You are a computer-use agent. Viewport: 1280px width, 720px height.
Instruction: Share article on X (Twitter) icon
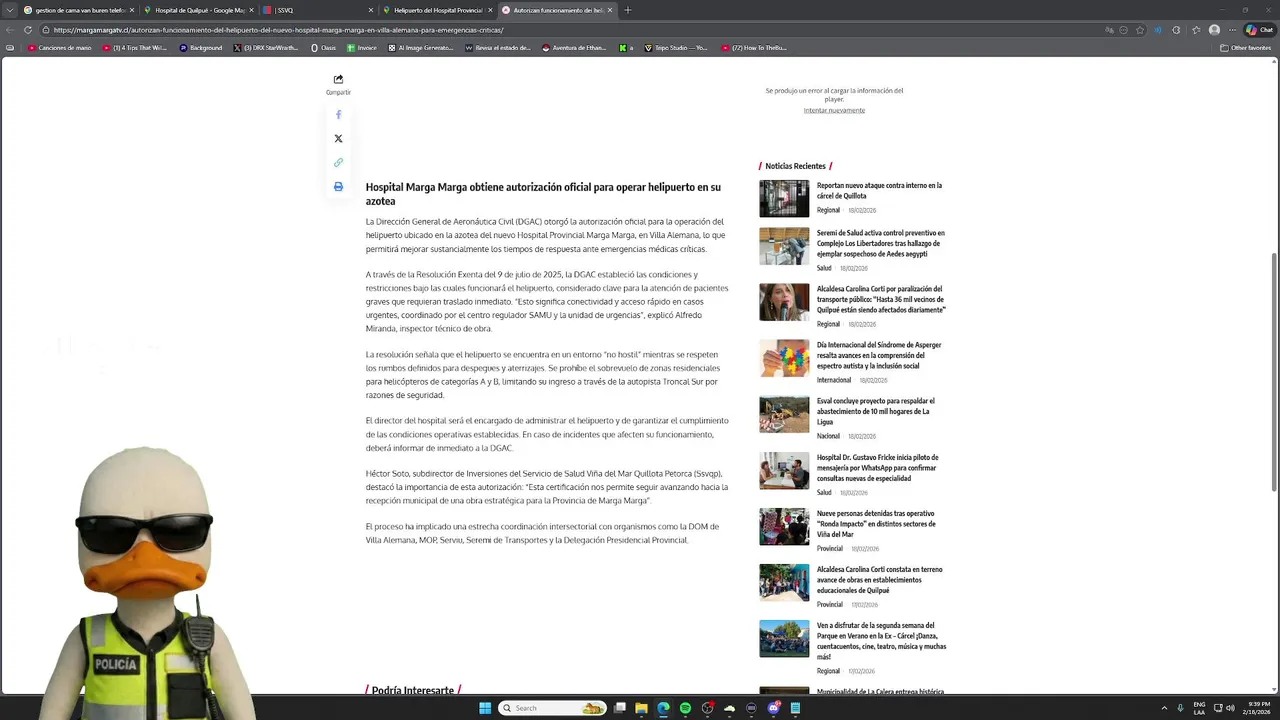[x=338, y=139]
